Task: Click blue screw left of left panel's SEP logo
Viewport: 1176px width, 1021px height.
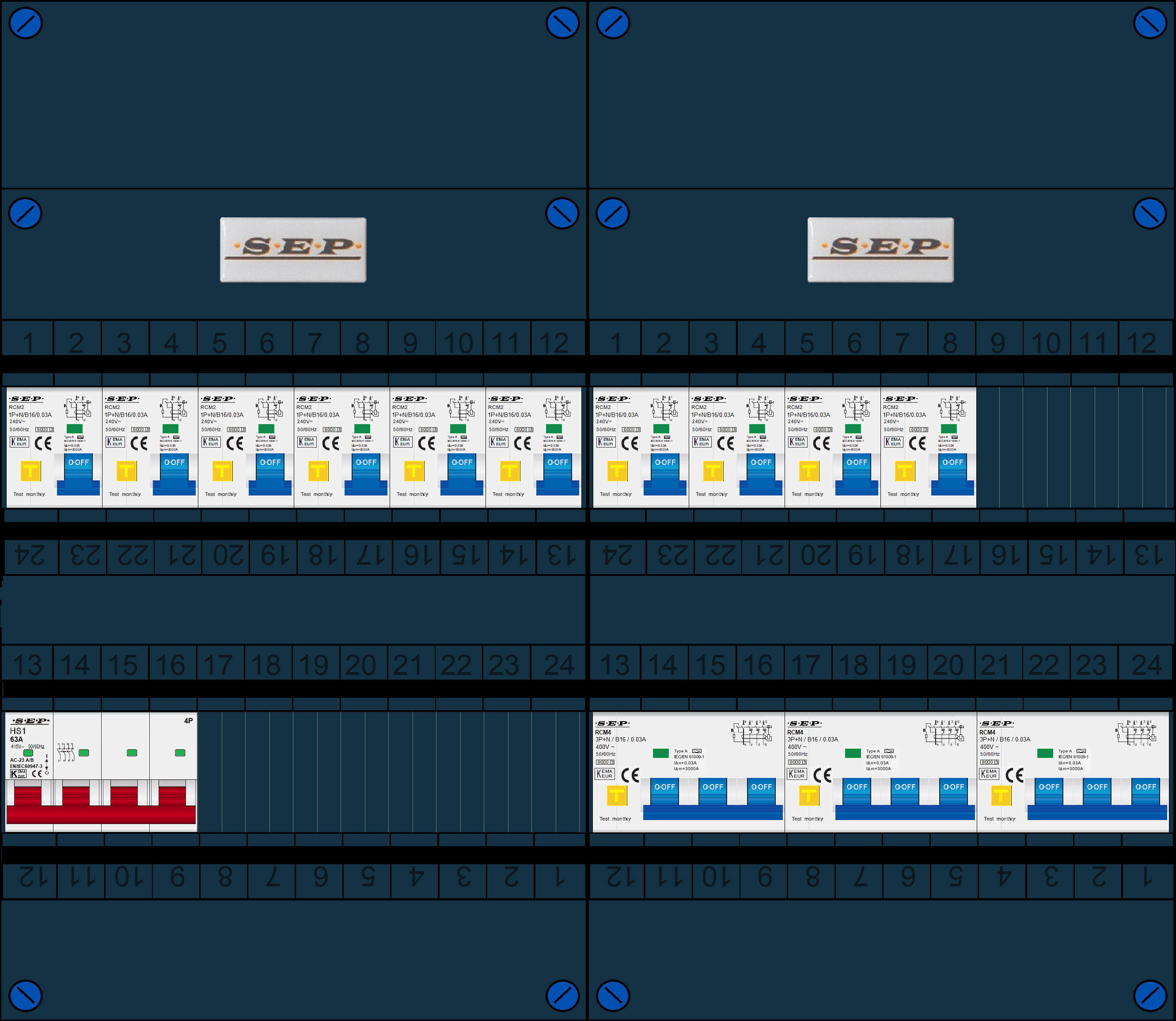Action: click(x=26, y=213)
